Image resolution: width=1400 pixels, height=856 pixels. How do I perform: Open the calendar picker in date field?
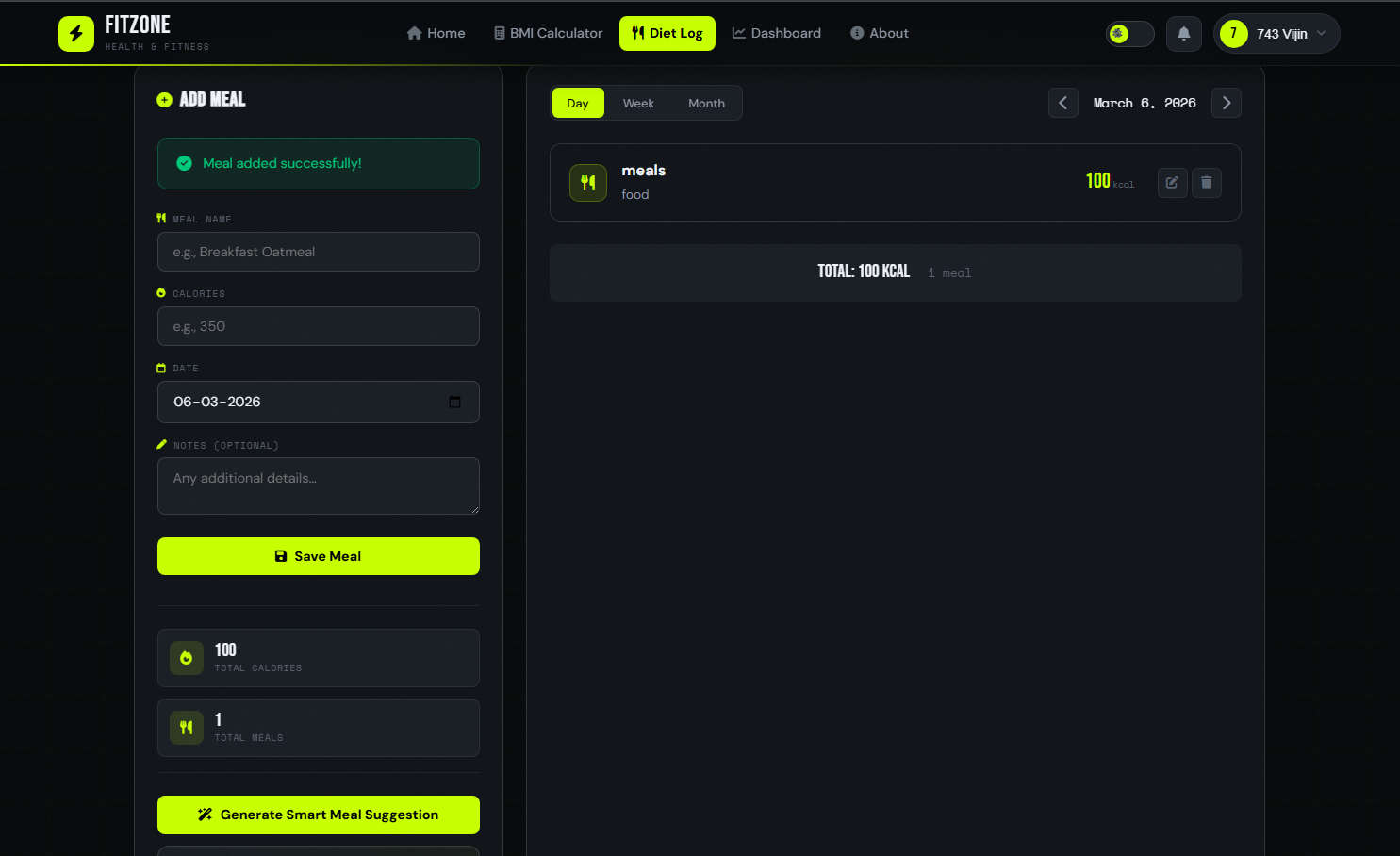click(454, 402)
